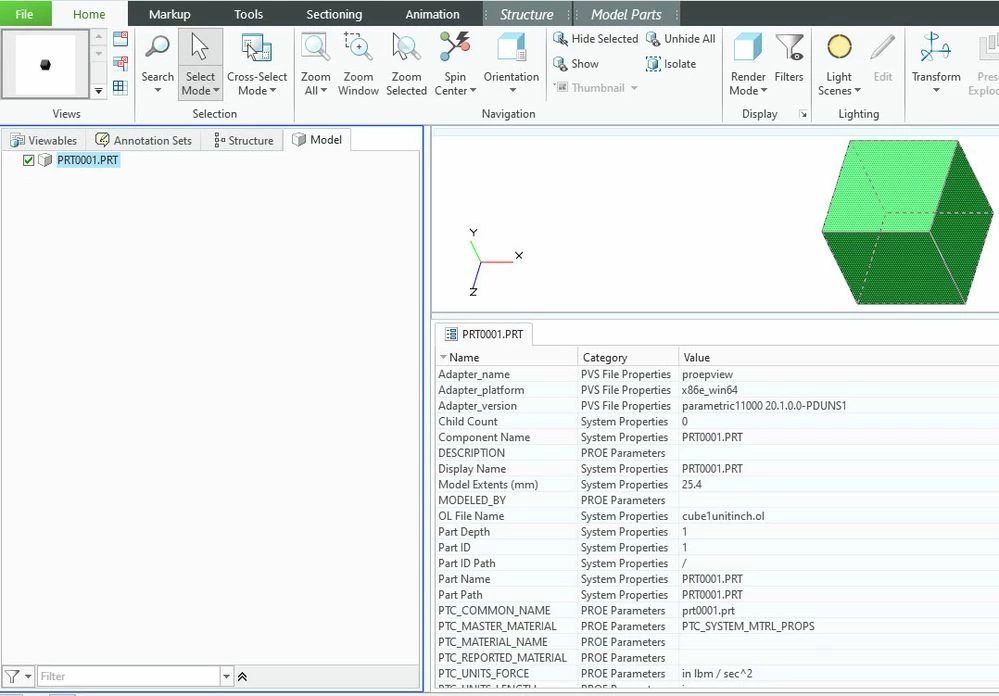Screen dimensions: 999x696
Task: Select PRT0001.PRT properties tab
Action: coord(484,334)
